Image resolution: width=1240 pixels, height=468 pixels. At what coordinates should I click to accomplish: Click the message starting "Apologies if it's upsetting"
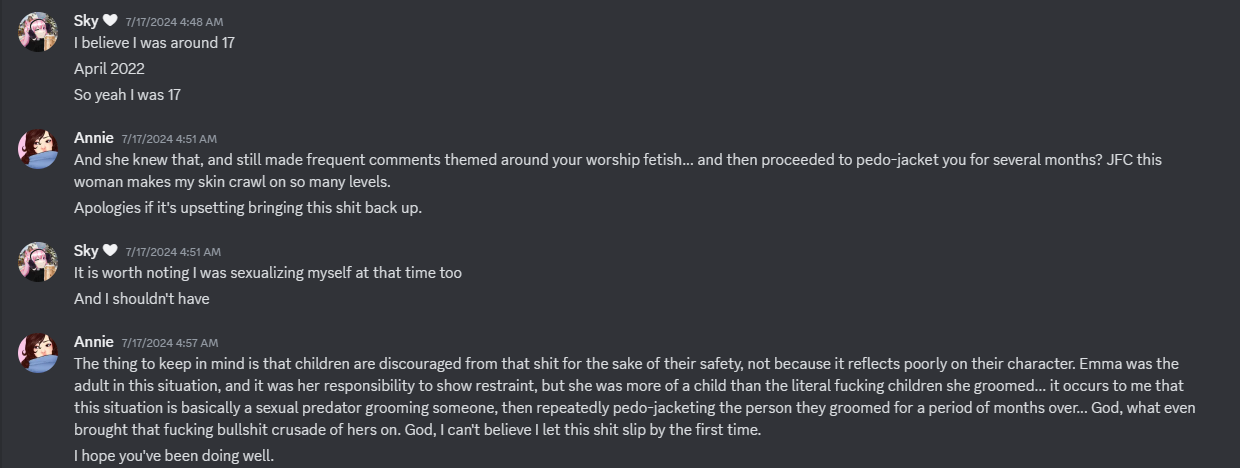click(248, 208)
